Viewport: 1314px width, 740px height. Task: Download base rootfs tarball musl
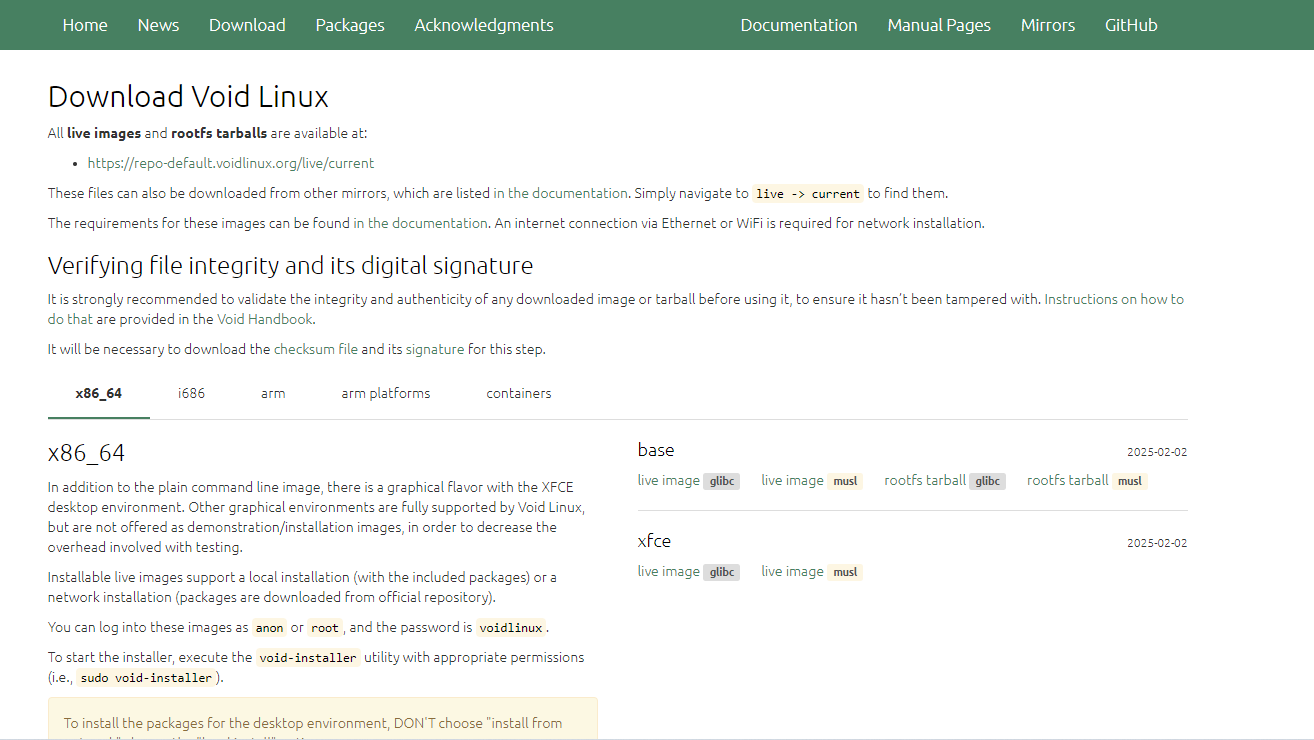1087,481
